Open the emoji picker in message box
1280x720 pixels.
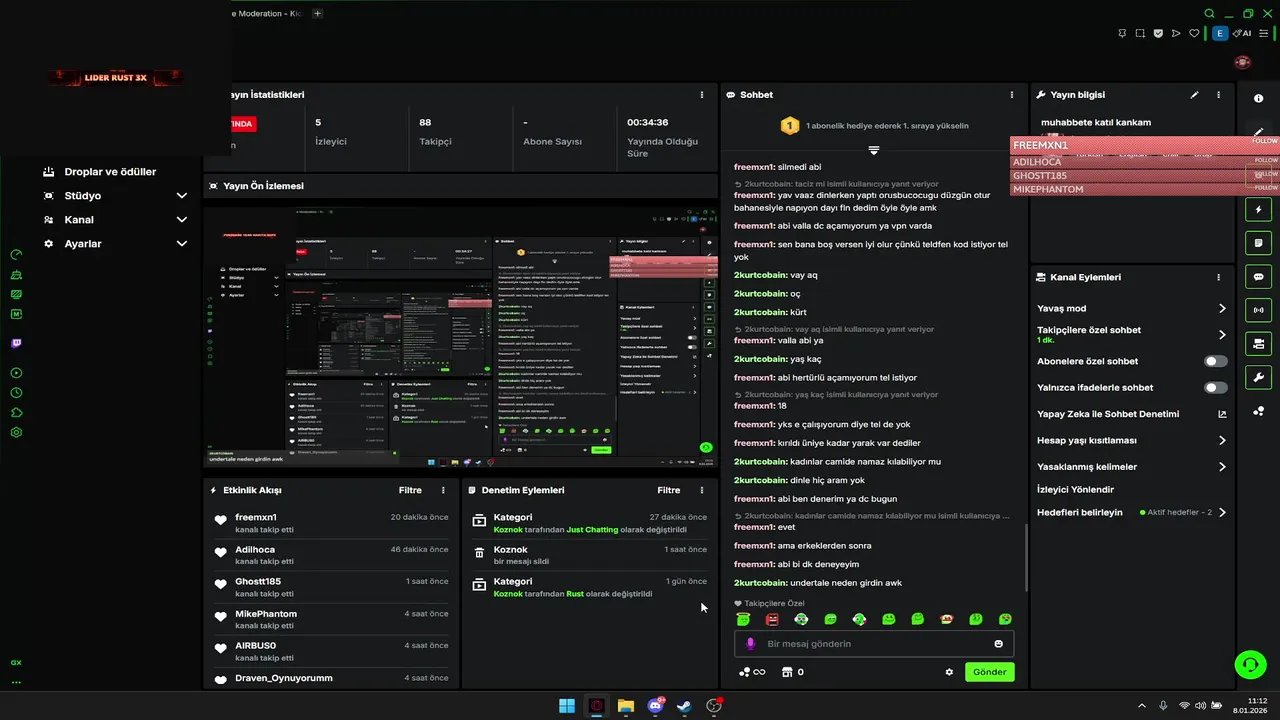click(998, 644)
